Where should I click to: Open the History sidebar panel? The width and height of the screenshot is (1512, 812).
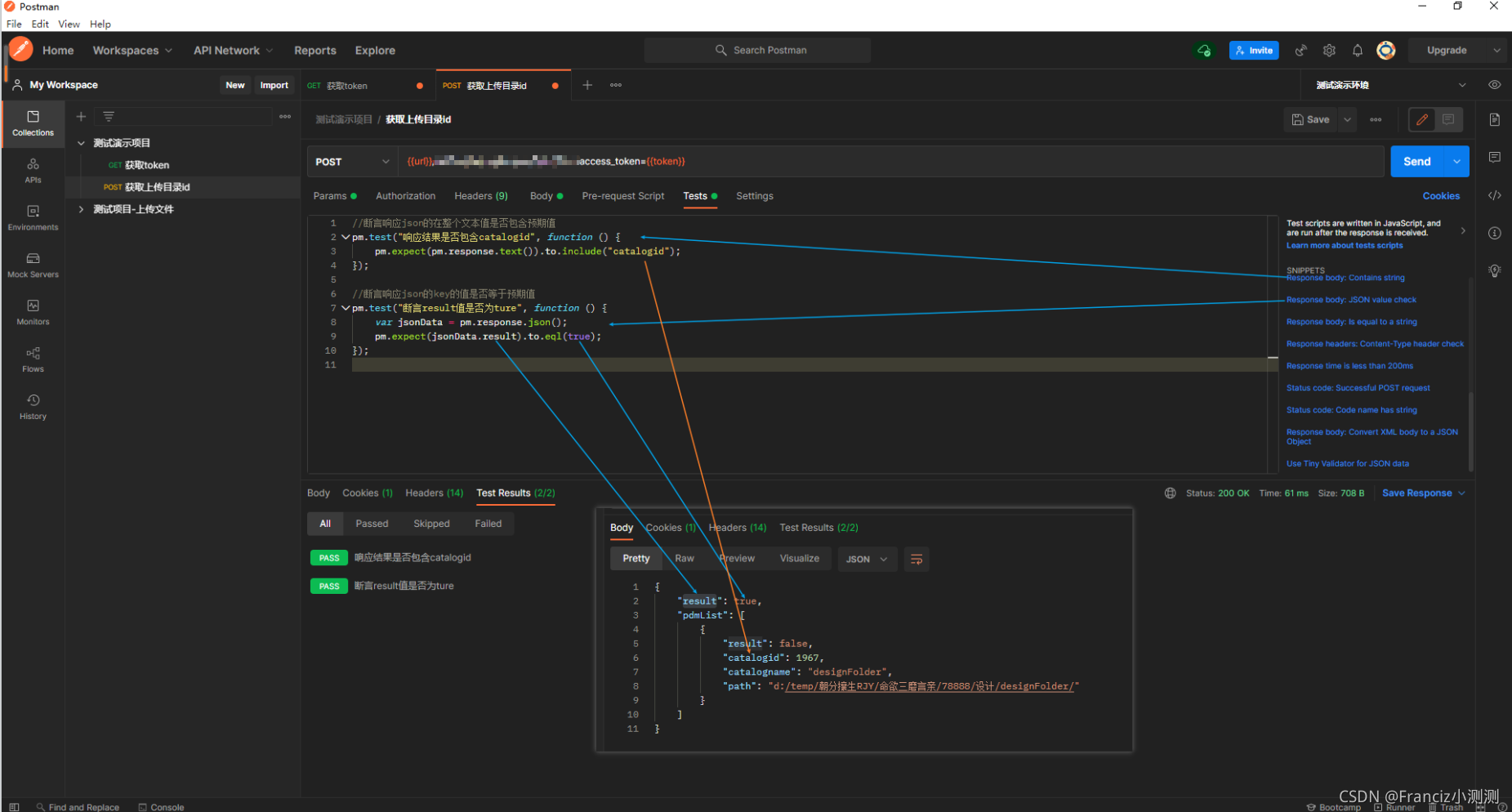click(33, 407)
